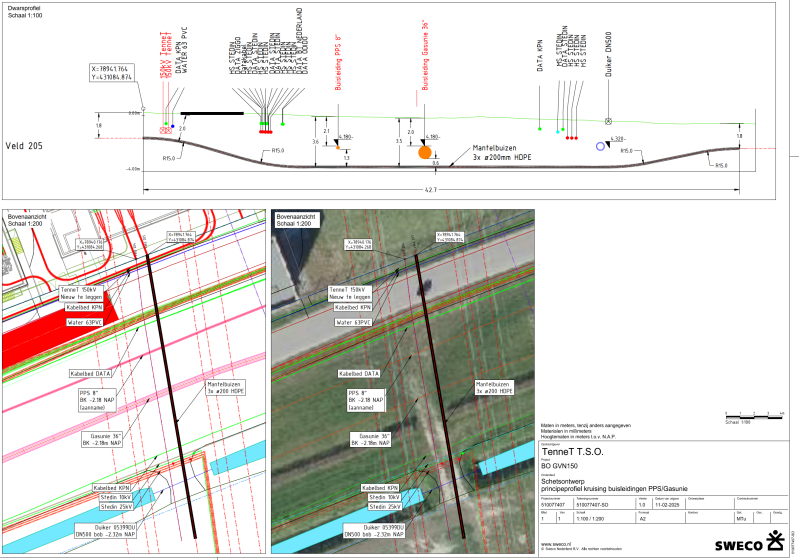Click the 'TenneT T.S.O.' client name in title block
Viewport: 799px width, 560px height.
pyautogui.click(x=572, y=452)
